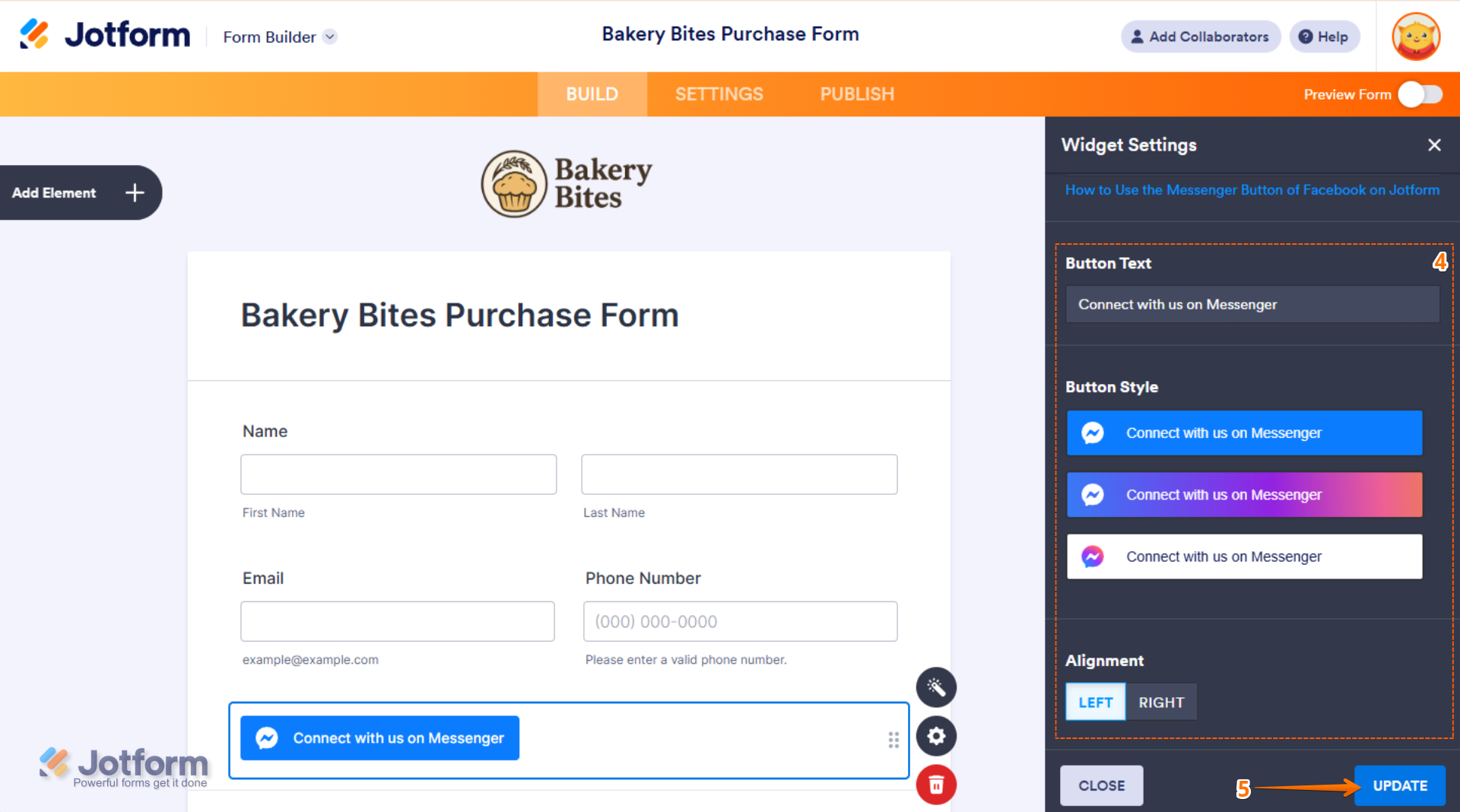Image resolution: width=1460 pixels, height=812 pixels.
Task: Expand the Form Builder dropdown
Action: click(330, 36)
